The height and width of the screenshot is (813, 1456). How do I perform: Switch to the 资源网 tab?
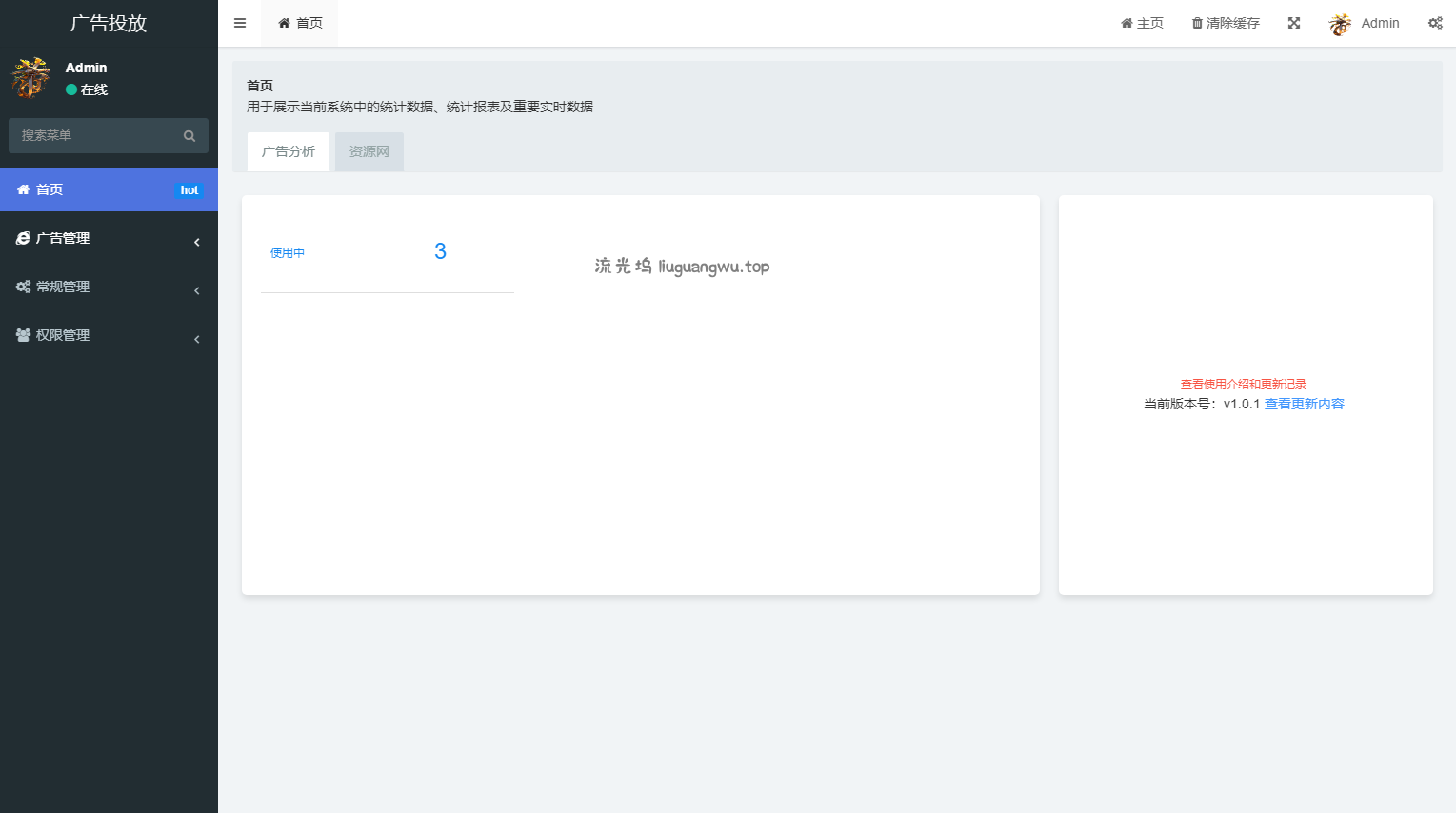pyautogui.click(x=369, y=152)
